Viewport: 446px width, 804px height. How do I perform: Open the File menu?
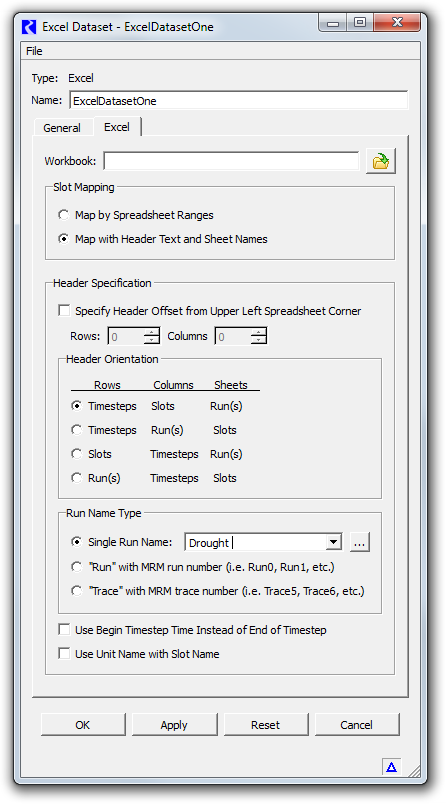(34, 51)
